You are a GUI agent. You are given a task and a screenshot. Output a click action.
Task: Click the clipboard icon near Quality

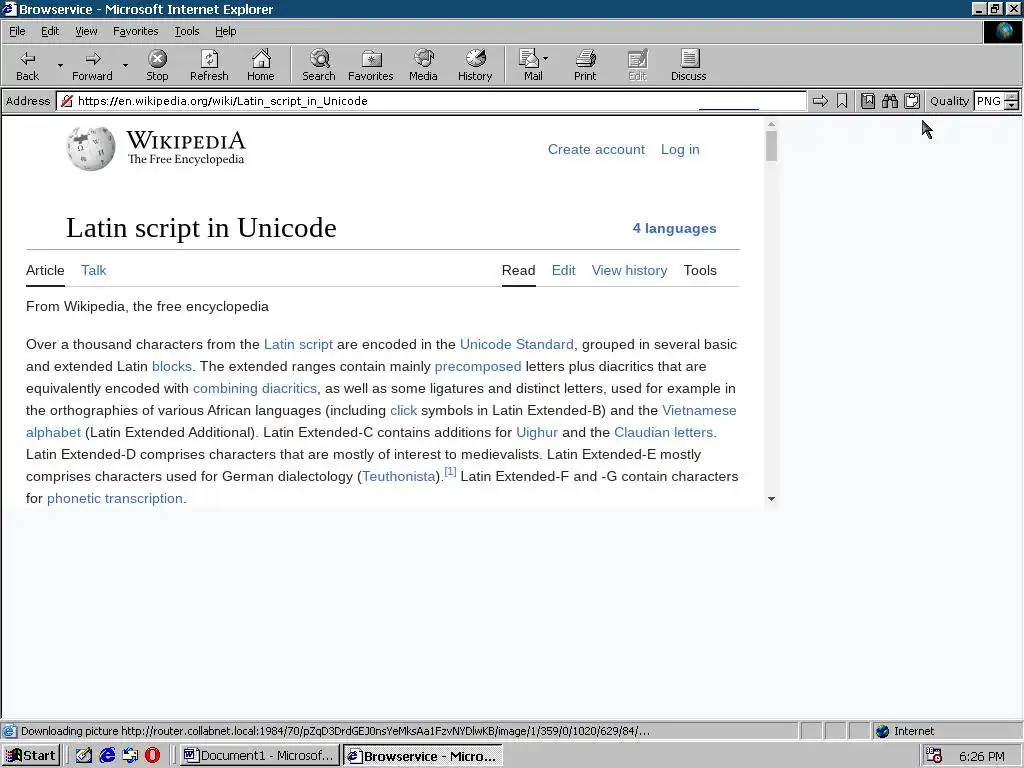912,101
